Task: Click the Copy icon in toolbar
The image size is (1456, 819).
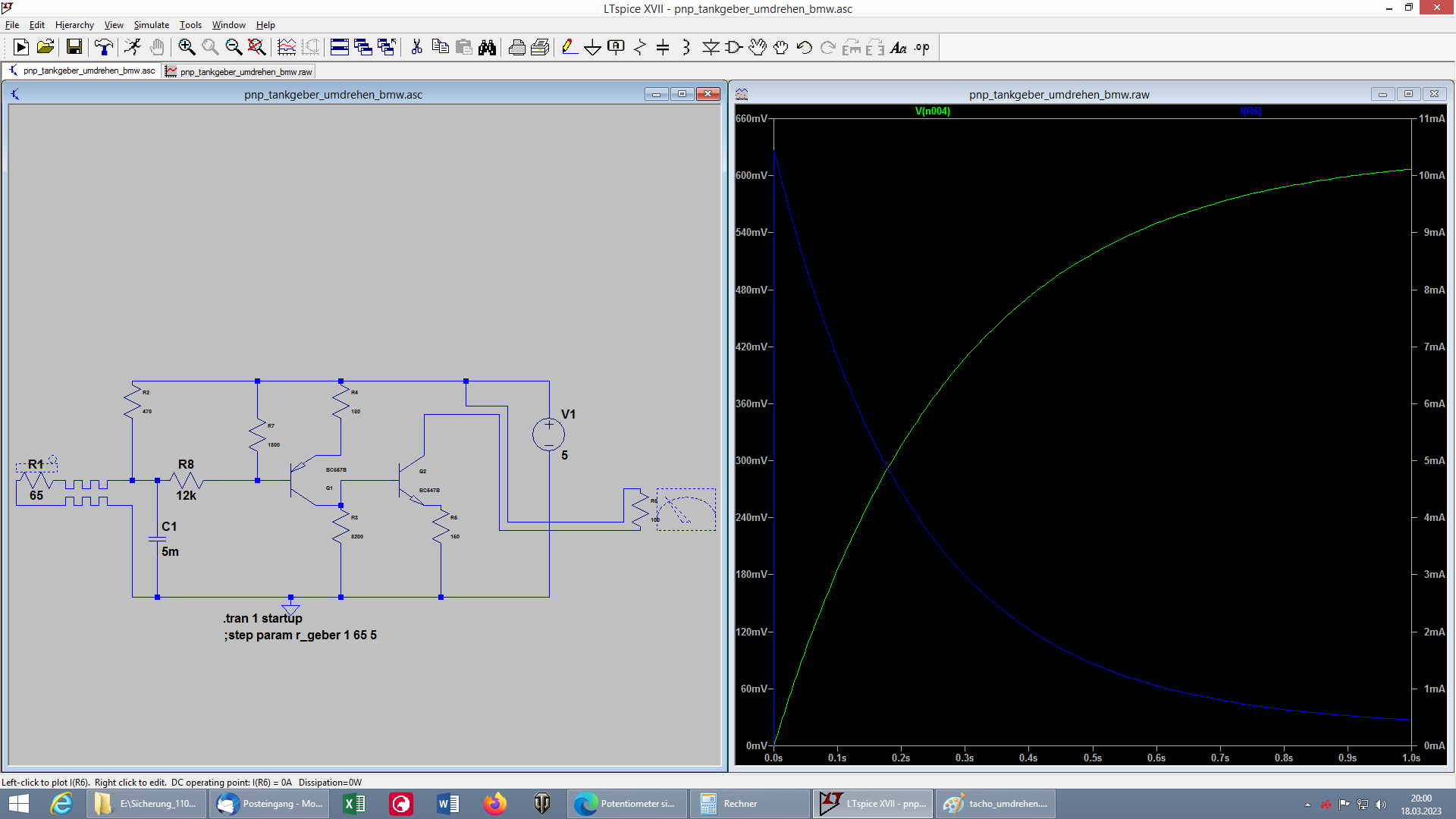Action: point(440,48)
